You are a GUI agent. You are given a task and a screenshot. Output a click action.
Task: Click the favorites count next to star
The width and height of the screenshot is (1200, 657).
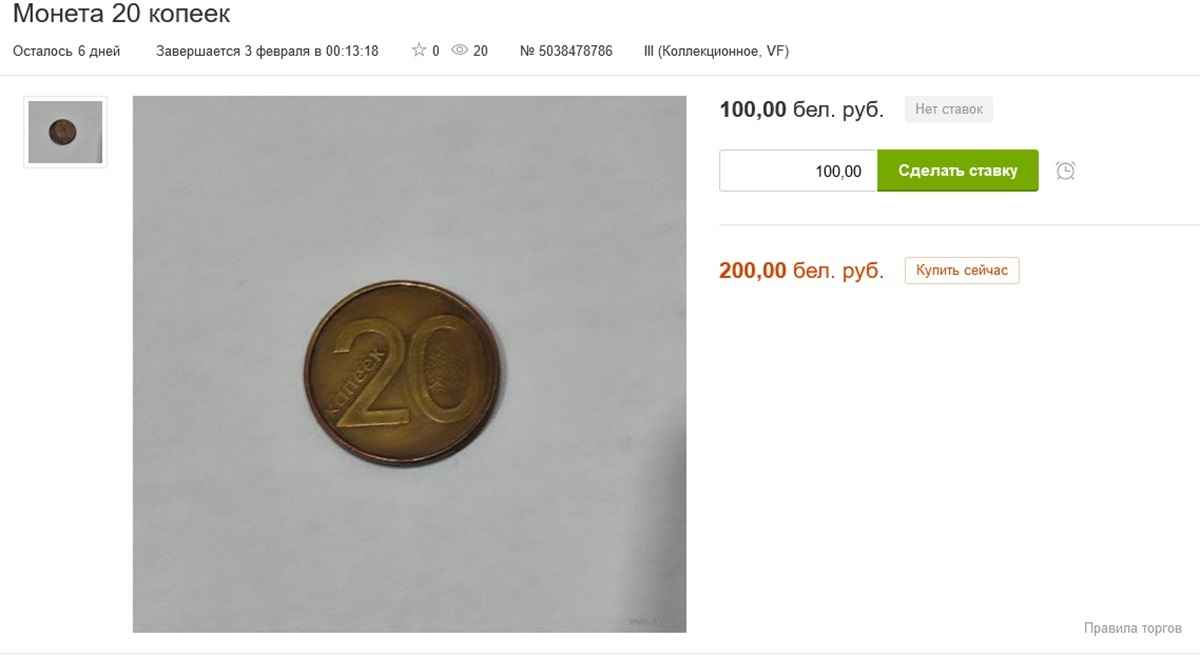coord(436,51)
